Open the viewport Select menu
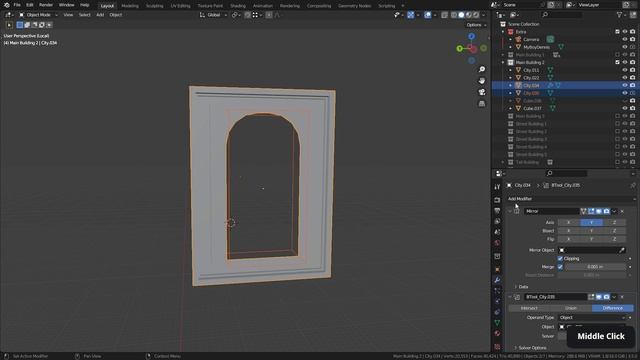The height and width of the screenshot is (360, 640). coord(84,15)
